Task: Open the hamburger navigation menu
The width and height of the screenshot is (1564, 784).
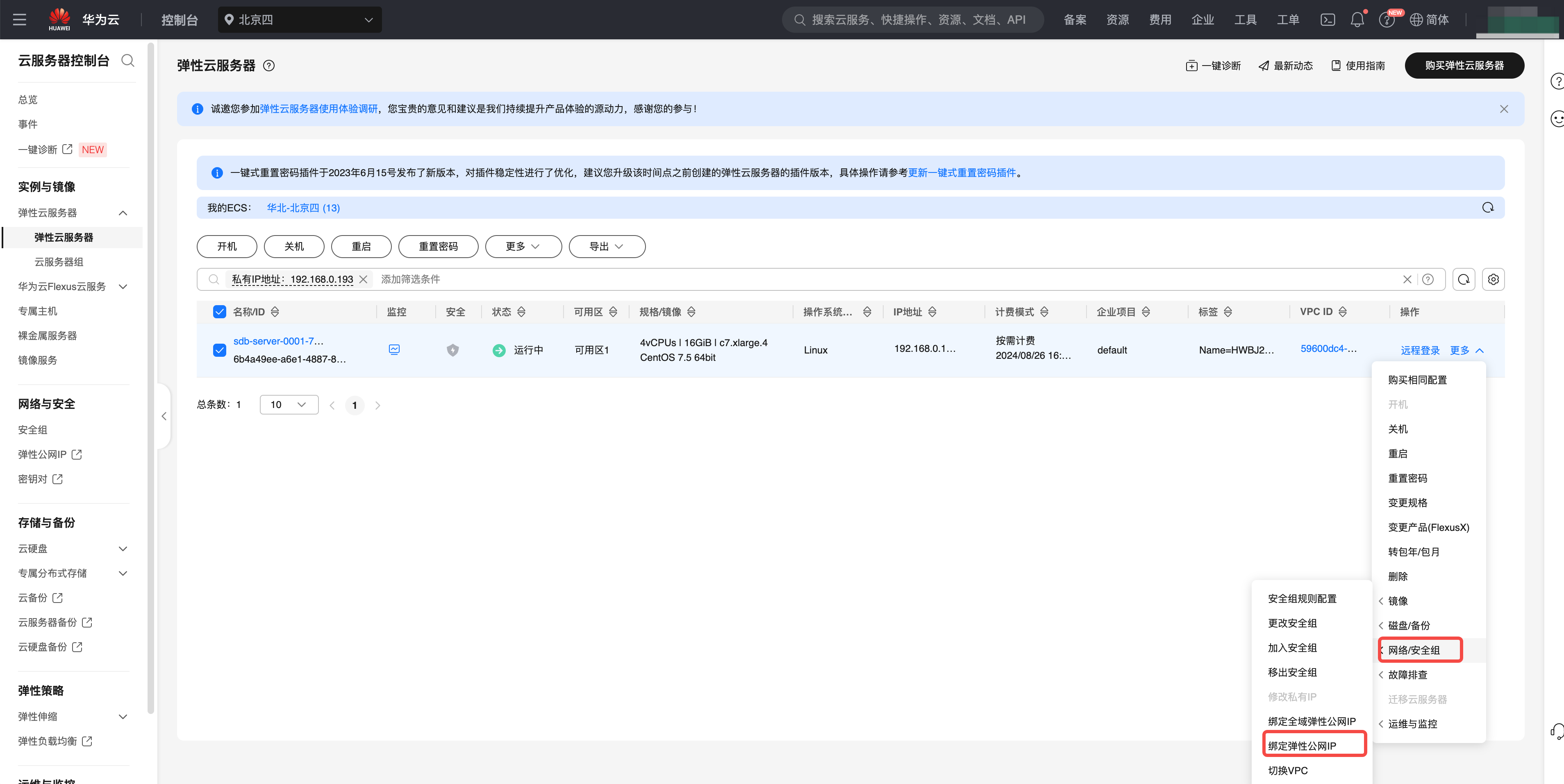Action: pos(19,19)
